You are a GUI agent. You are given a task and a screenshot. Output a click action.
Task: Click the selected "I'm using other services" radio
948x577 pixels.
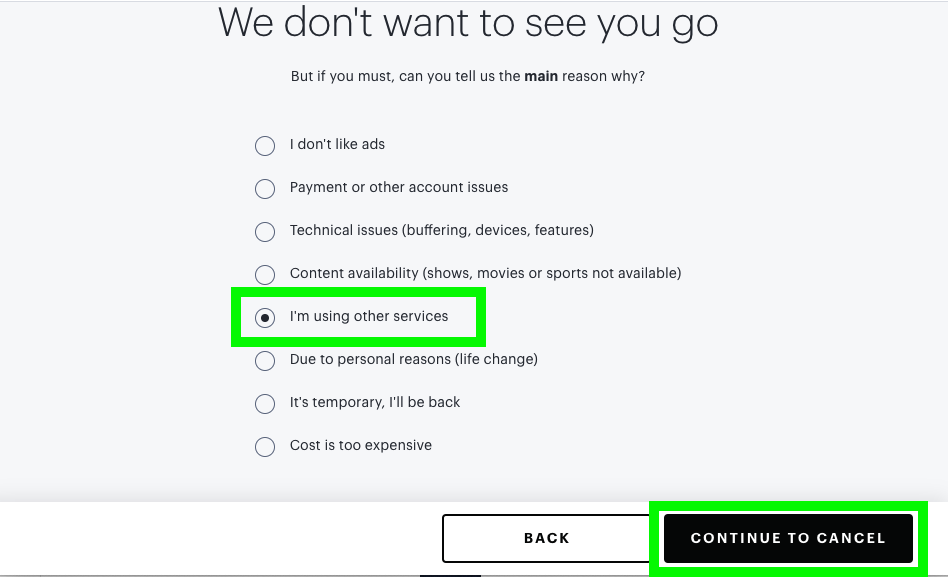click(265, 318)
